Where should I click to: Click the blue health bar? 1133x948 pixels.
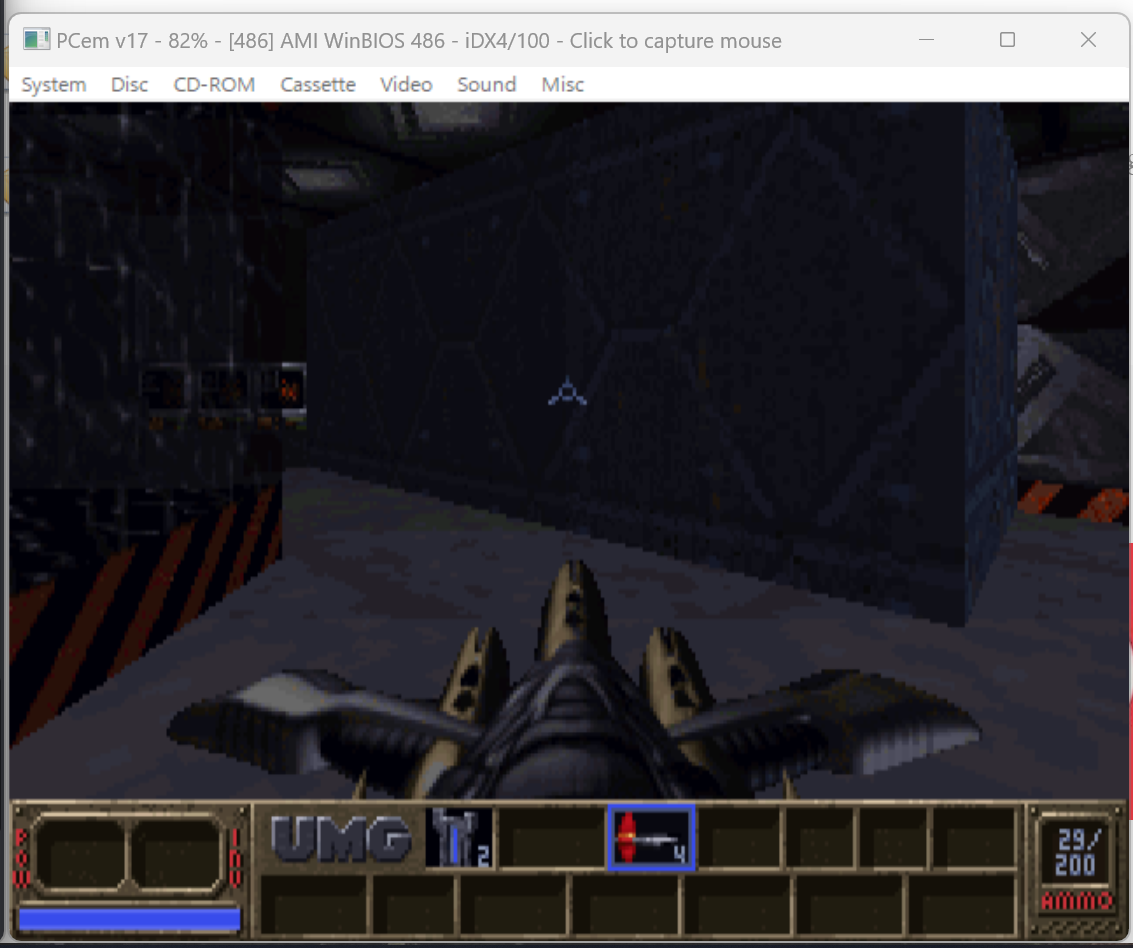pos(129,918)
